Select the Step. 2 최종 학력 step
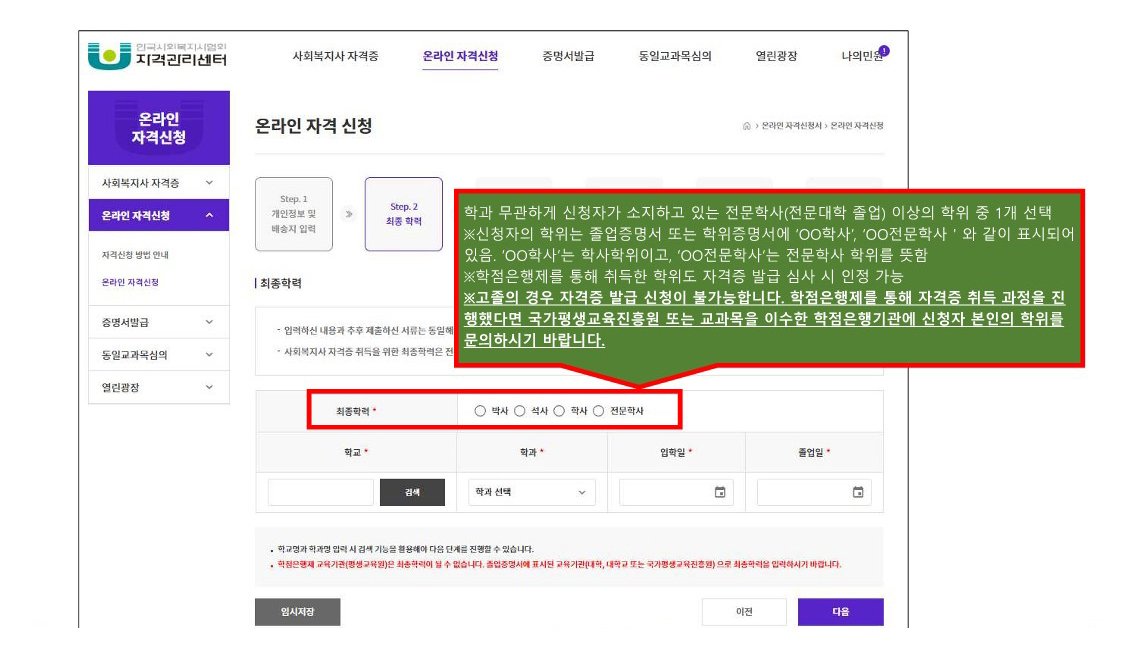Viewport: 1123px width, 657px height. pos(404,214)
